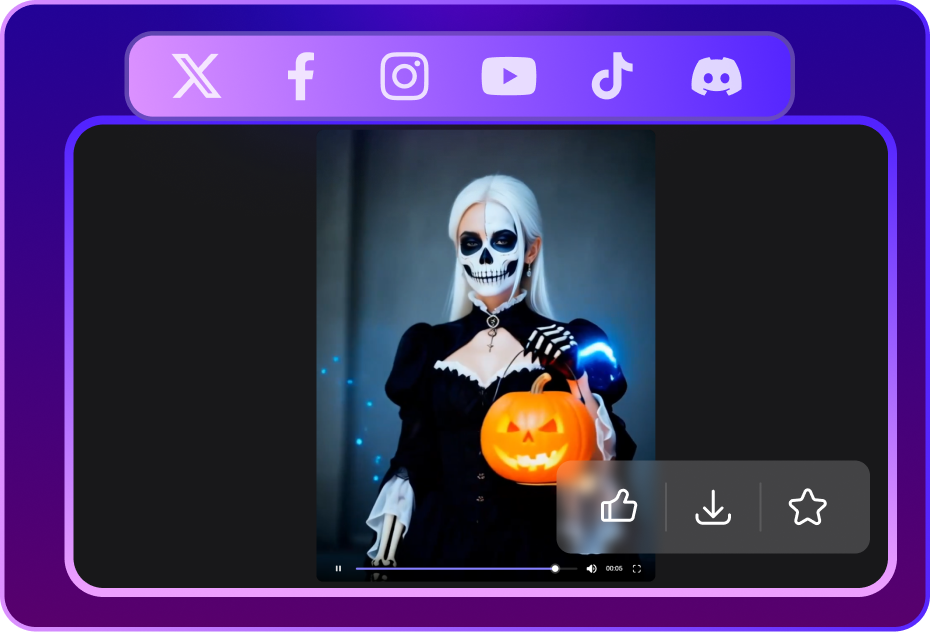The width and height of the screenshot is (930, 632).
Task: Click the Instagram icon in the share bar
Action: [x=404, y=75]
